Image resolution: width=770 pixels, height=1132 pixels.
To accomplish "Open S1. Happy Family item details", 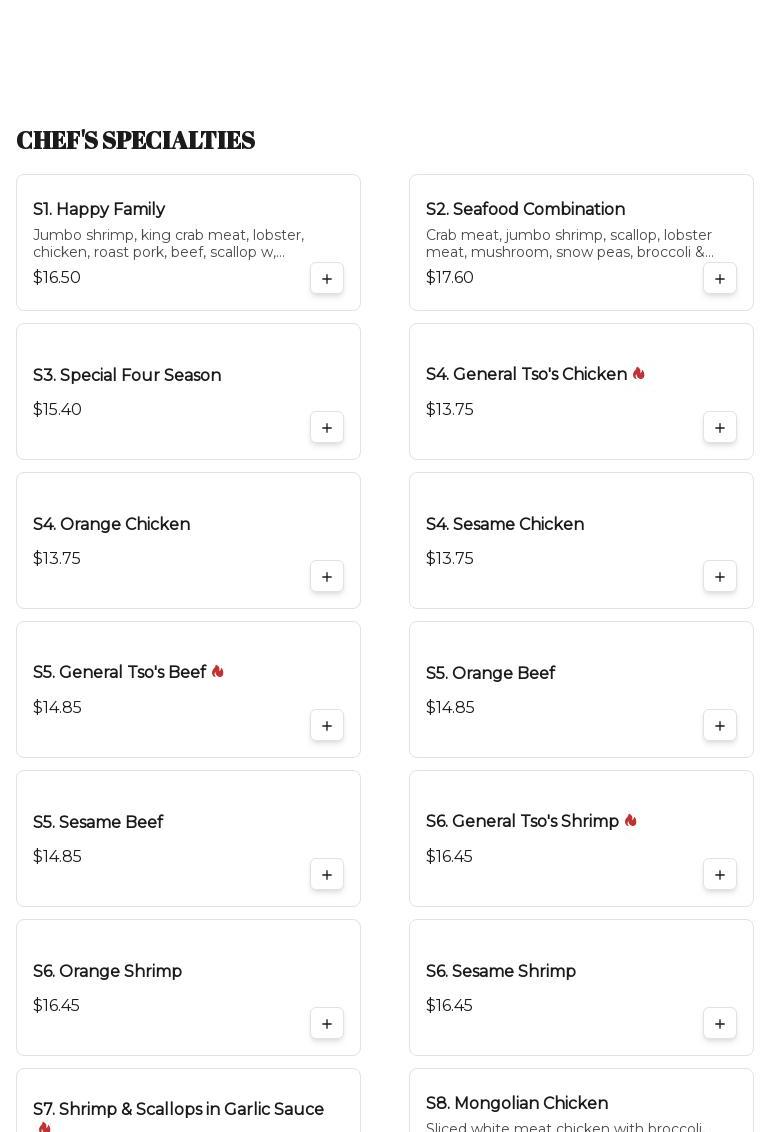I will pos(99,210).
